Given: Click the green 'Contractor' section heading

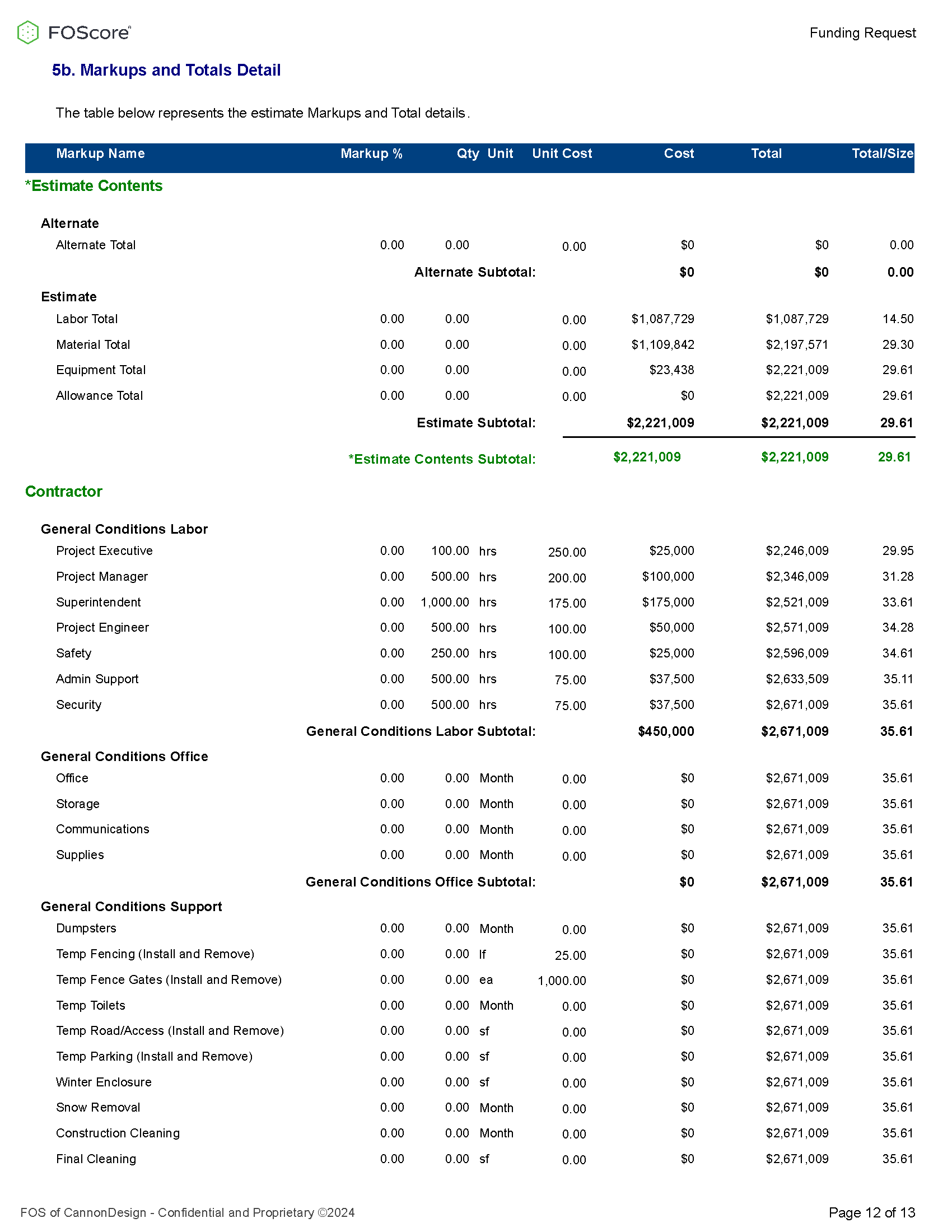Looking at the screenshot, I should click(x=64, y=491).
